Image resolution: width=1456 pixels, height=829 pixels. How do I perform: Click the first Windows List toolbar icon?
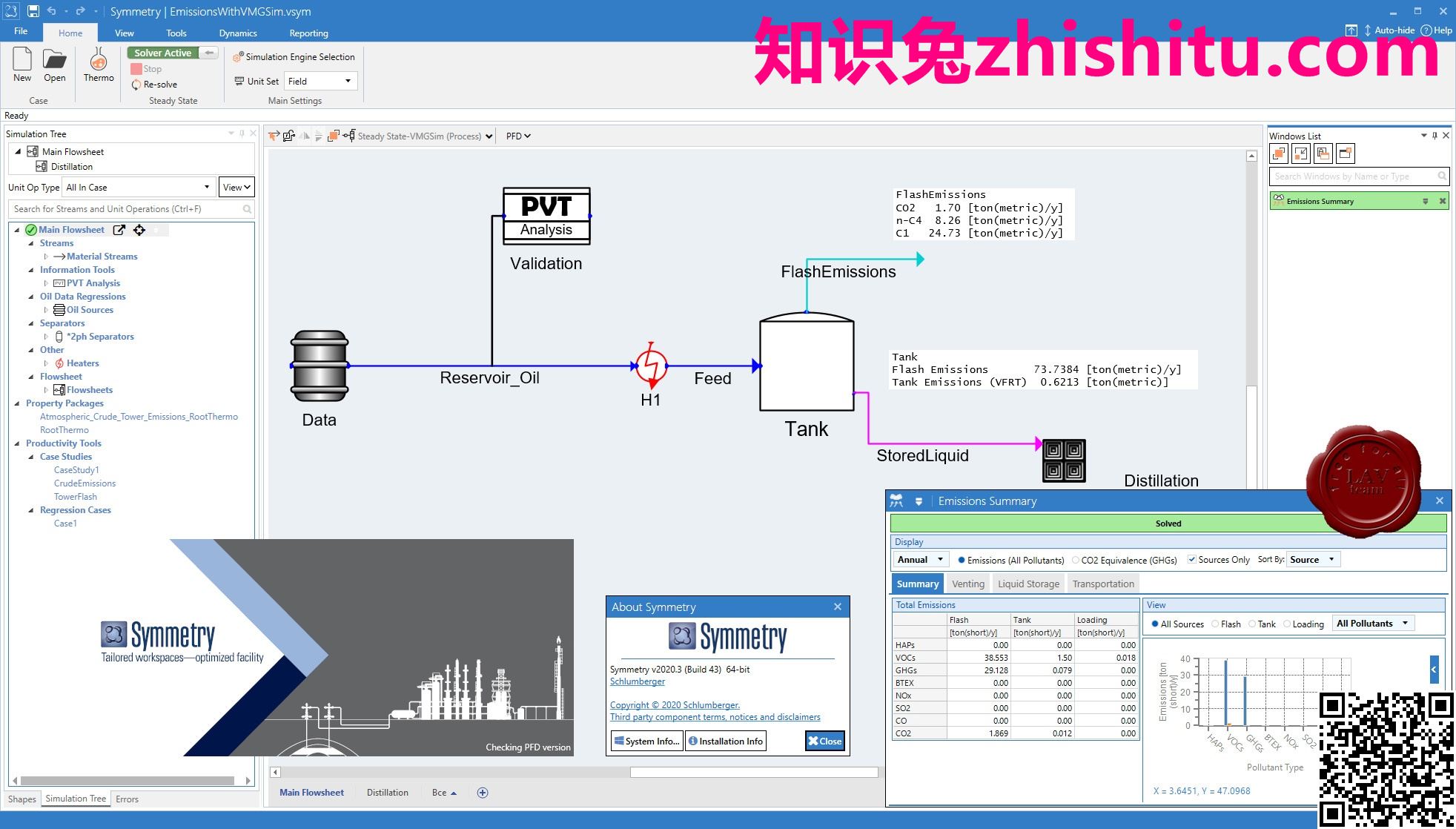pos(1279,153)
